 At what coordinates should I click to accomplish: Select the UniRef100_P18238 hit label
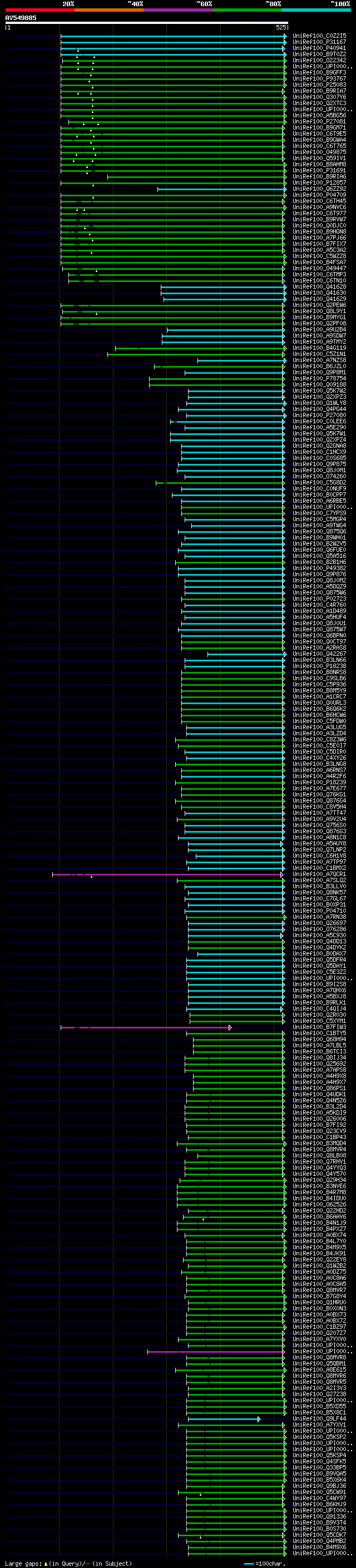(319, 666)
